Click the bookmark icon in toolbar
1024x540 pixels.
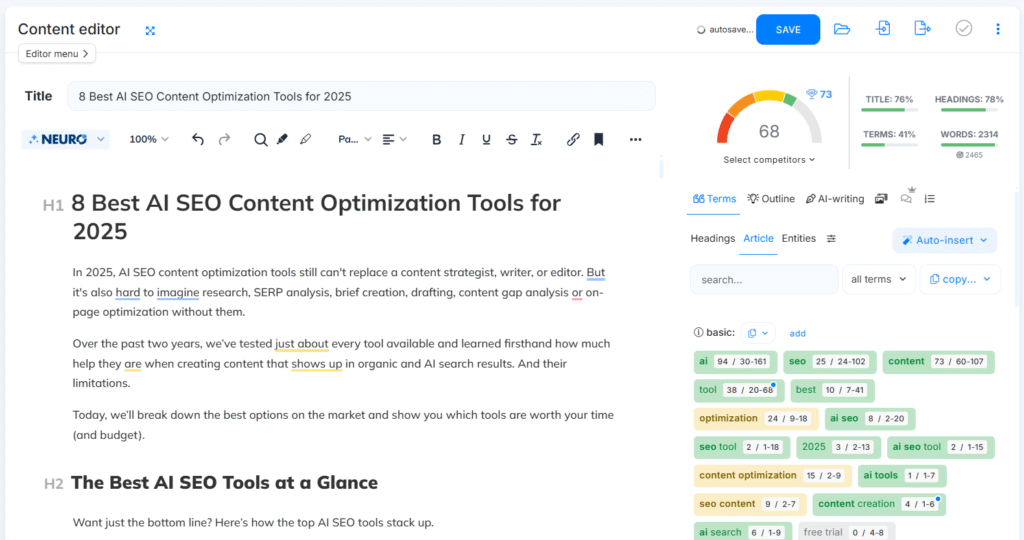[x=598, y=140]
